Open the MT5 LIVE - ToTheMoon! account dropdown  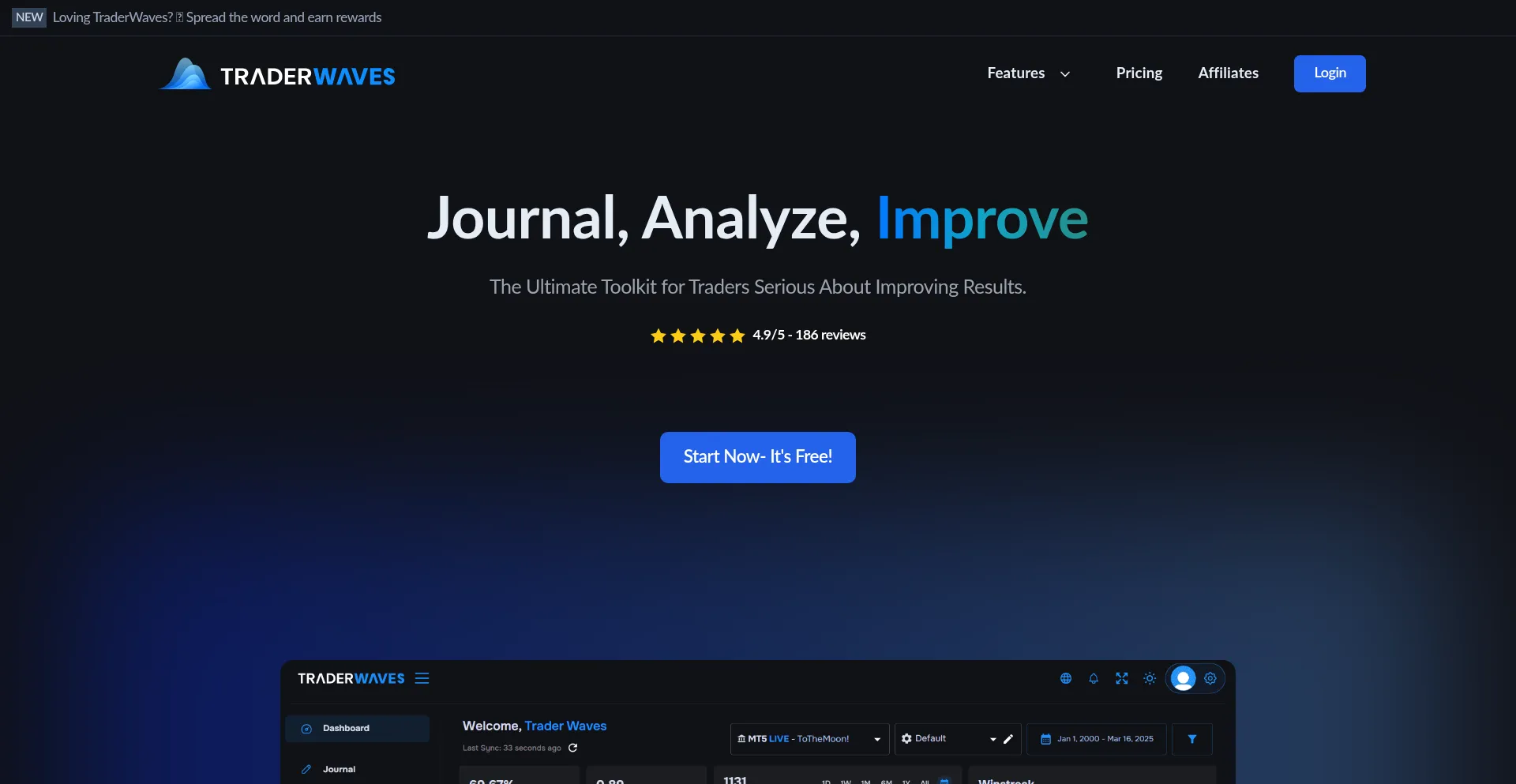pos(810,739)
